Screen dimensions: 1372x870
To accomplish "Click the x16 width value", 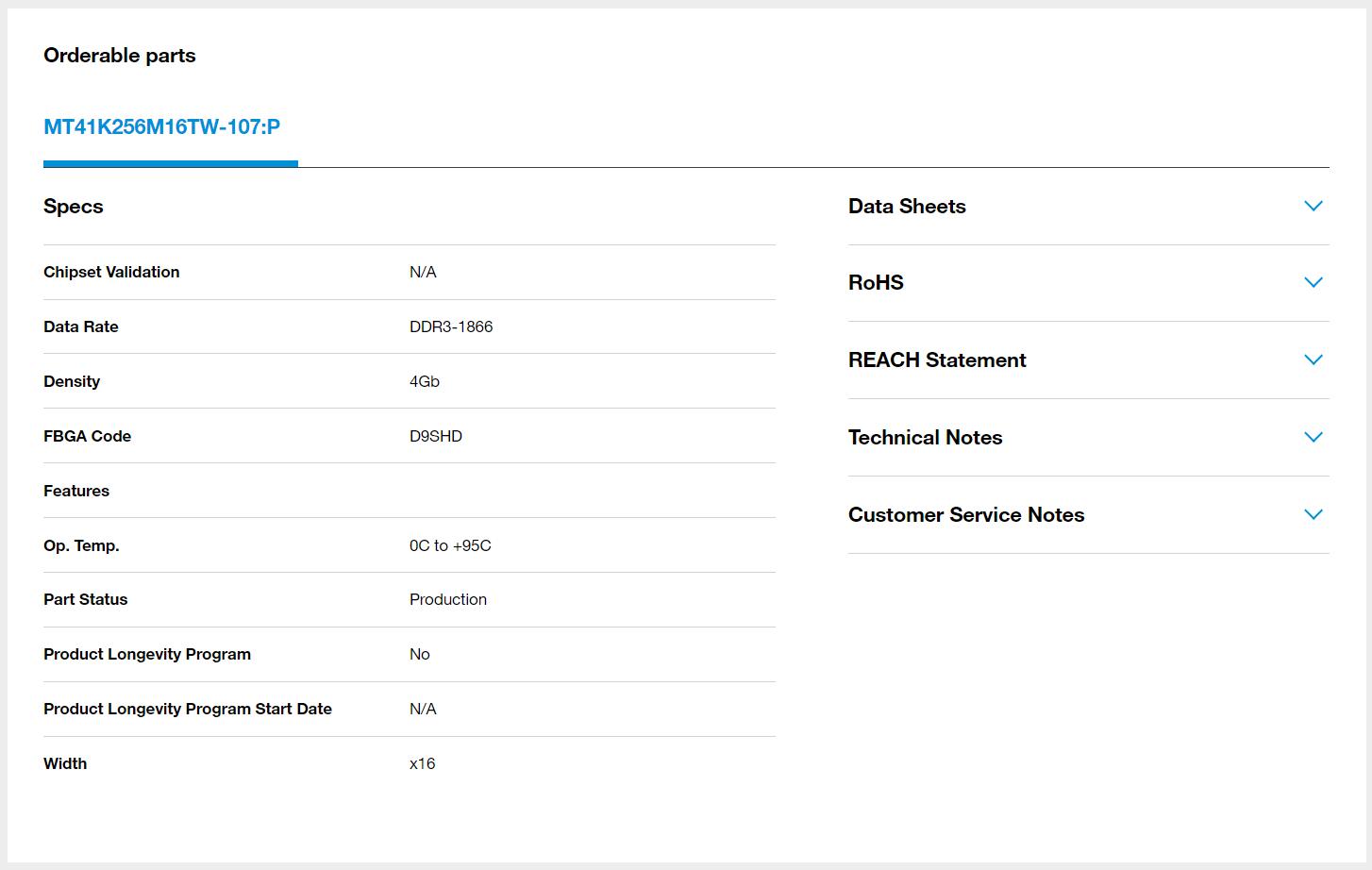I will tap(422, 764).
